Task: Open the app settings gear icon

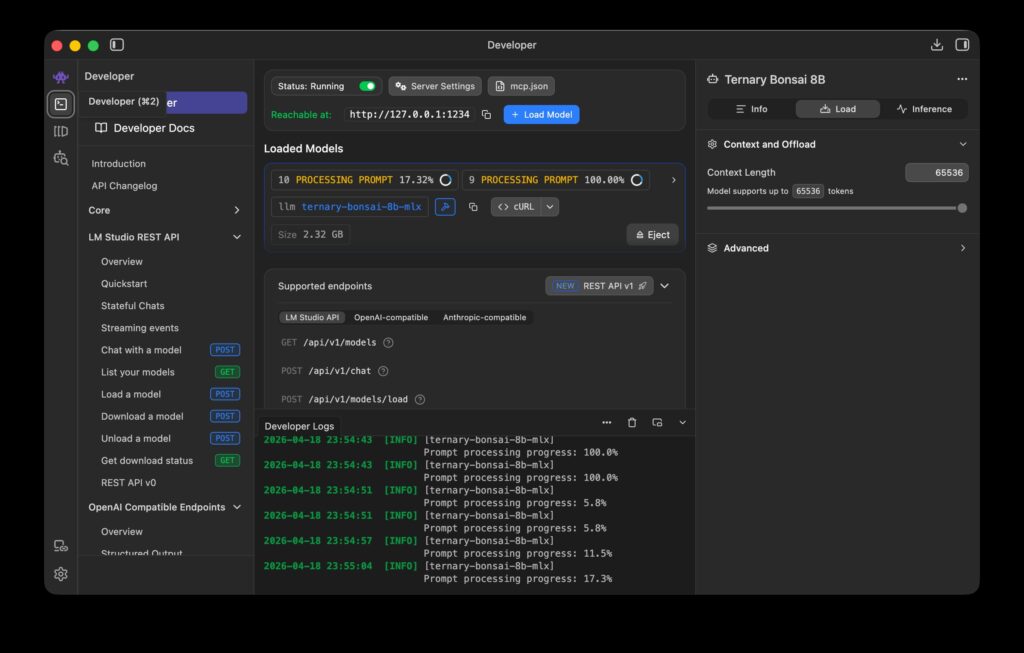Action: (x=61, y=574)
